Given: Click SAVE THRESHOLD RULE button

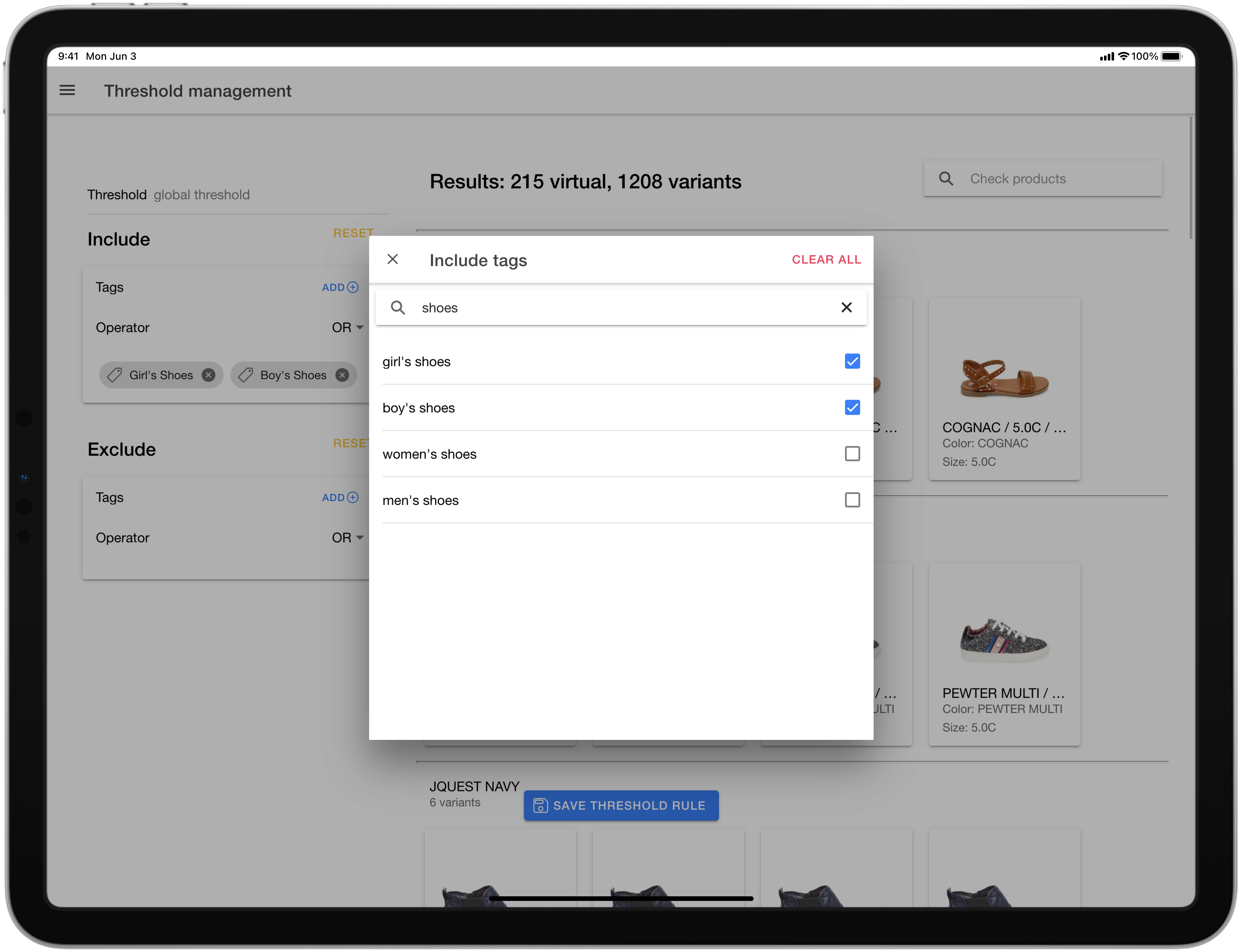Looking at the screenshot, I should (x=621, y=806).
